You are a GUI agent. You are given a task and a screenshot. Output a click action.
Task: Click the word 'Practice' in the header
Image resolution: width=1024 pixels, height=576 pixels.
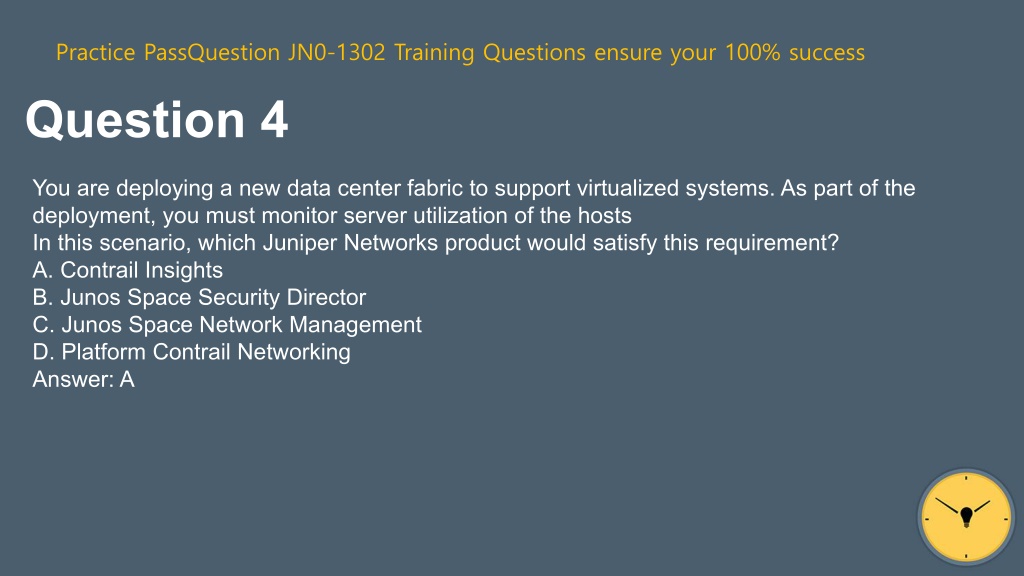(x=95, y=52)
